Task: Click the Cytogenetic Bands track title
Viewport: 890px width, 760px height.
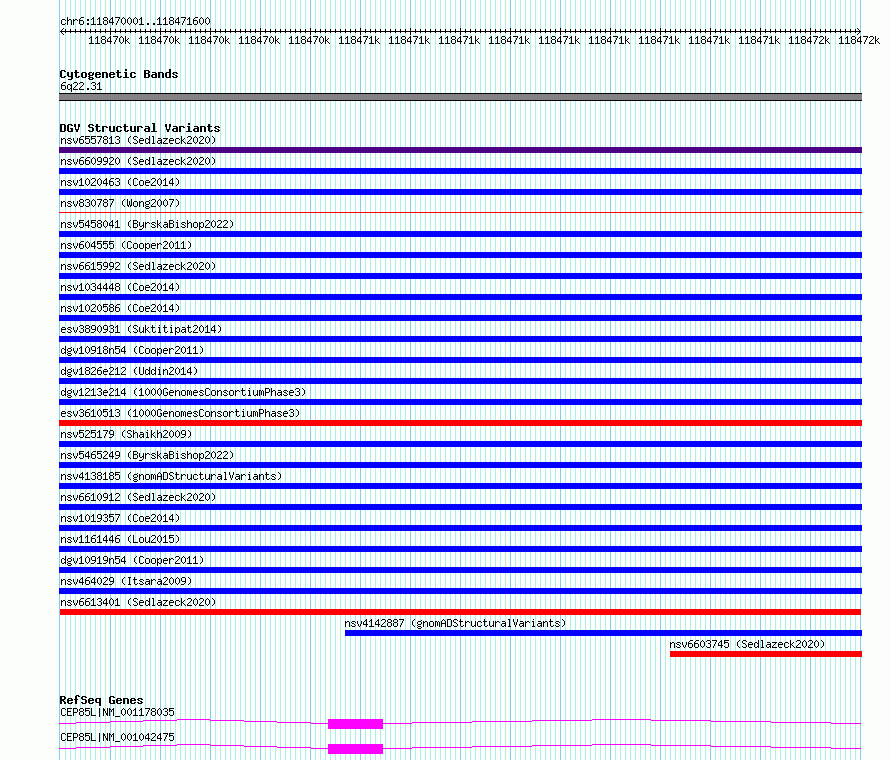Action: (119, 74)
